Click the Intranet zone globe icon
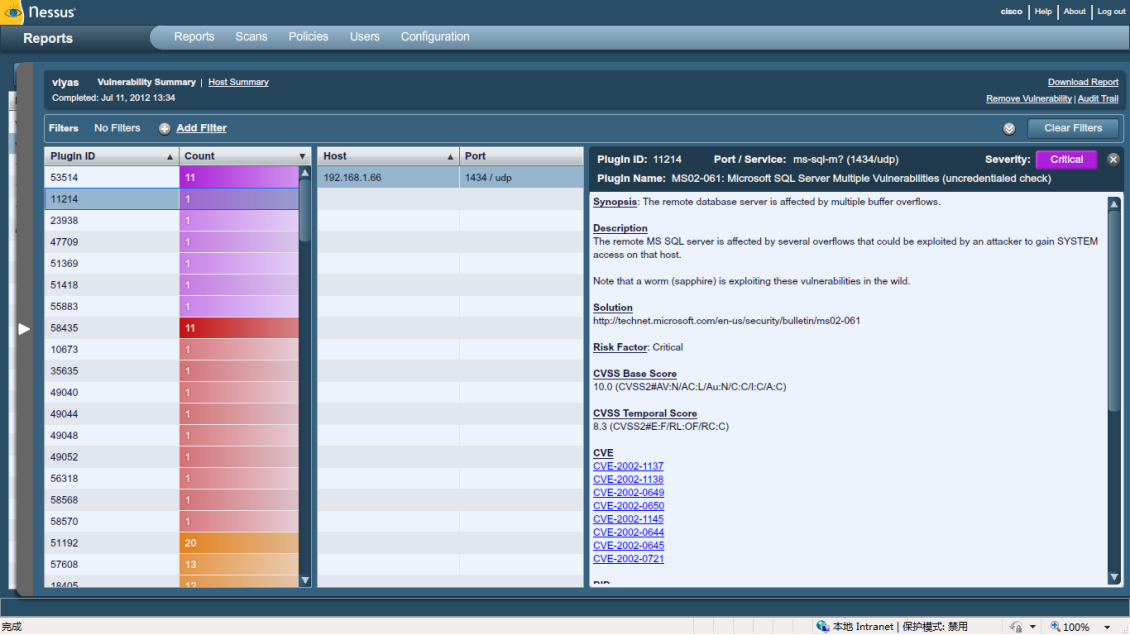This screenshot has width=1130, height=635. click(x=822, y=626)
